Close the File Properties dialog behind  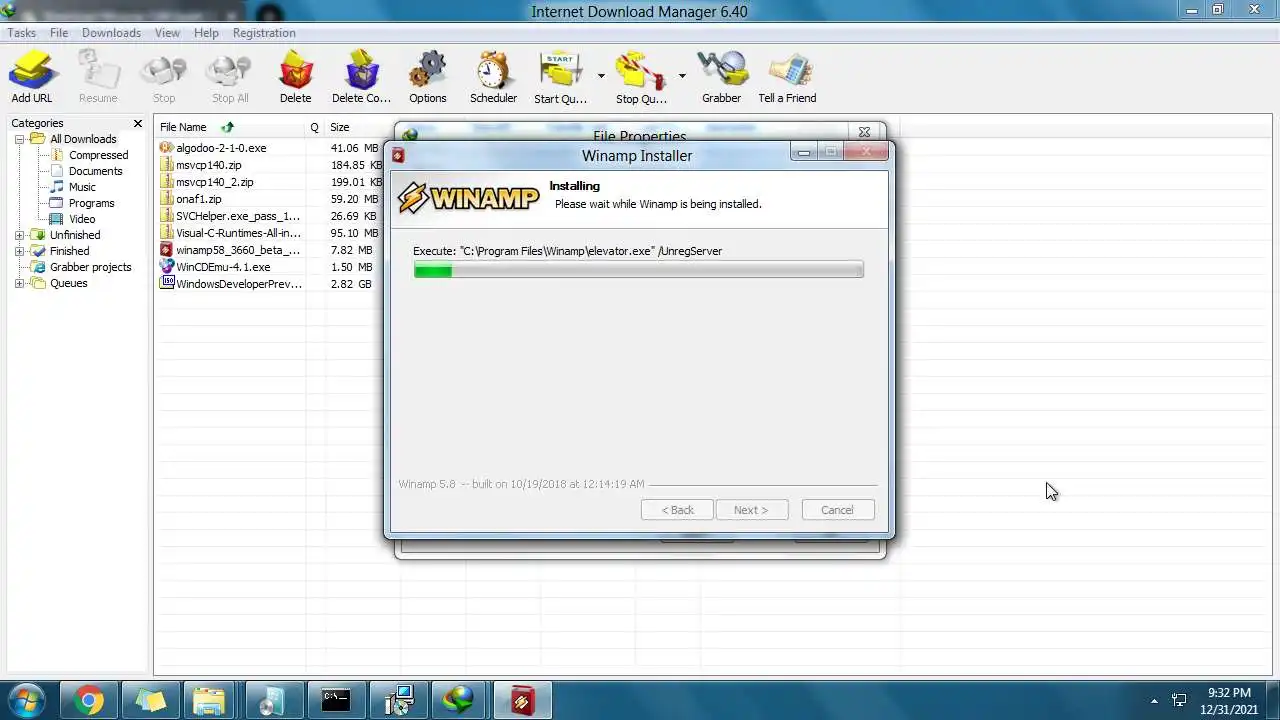(865, 132)
